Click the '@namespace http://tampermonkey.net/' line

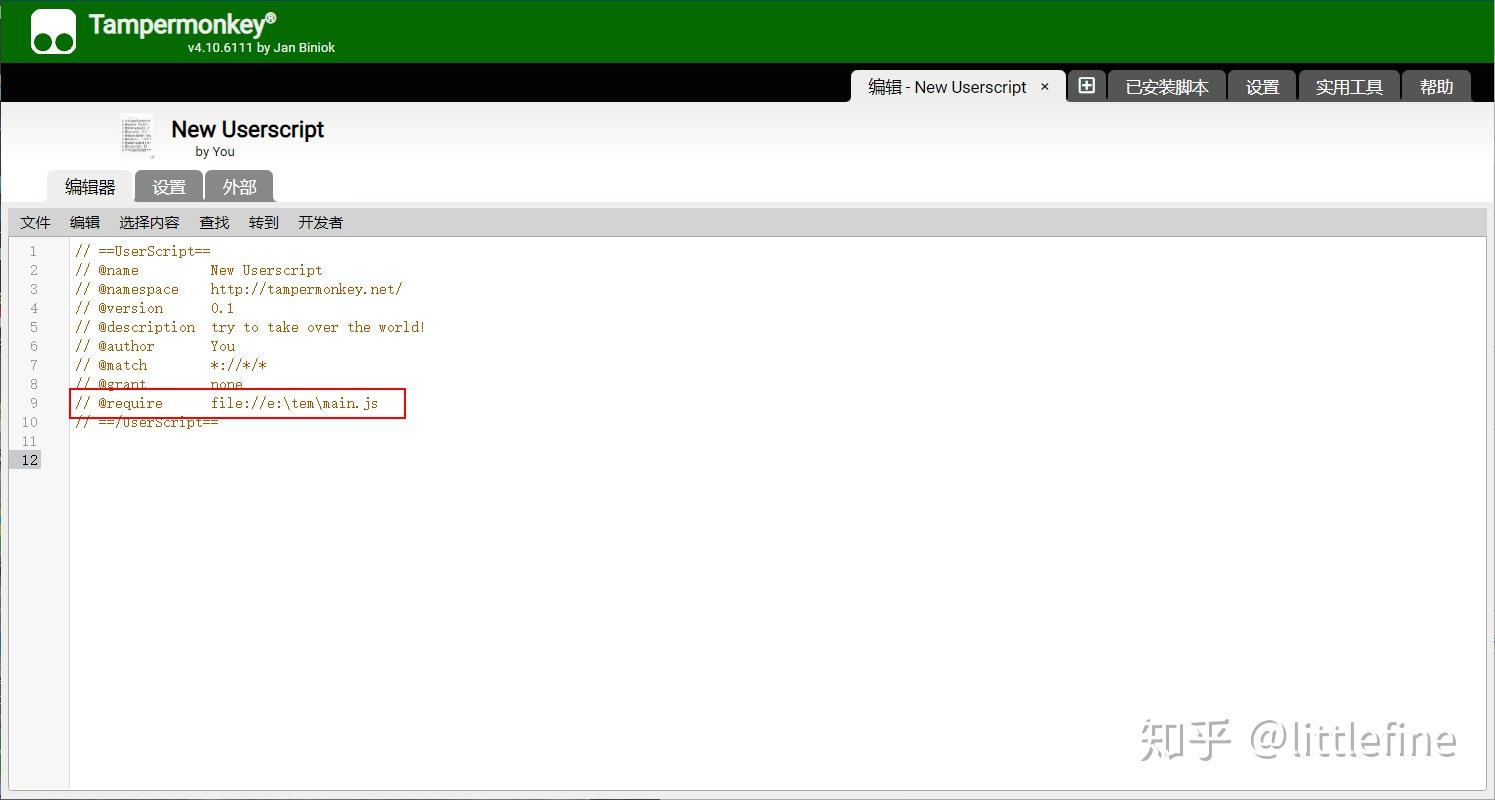(x=239, y=289)
